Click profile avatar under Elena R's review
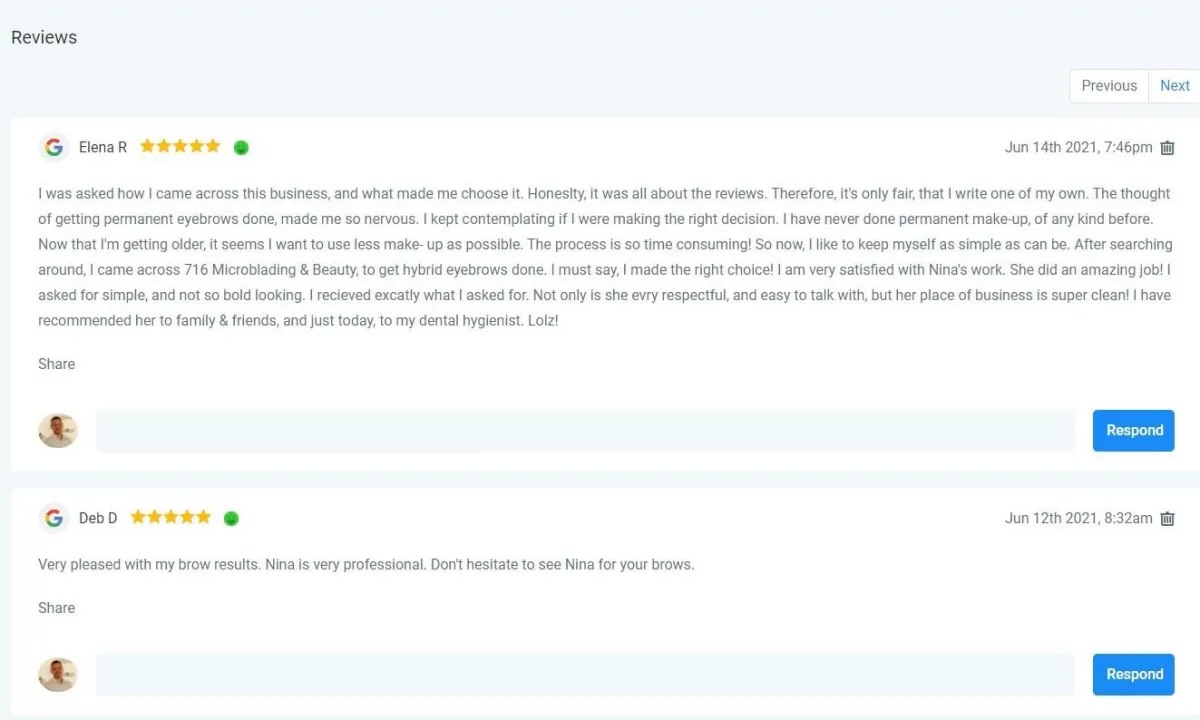1200x720 pixels. pos(58,430)
